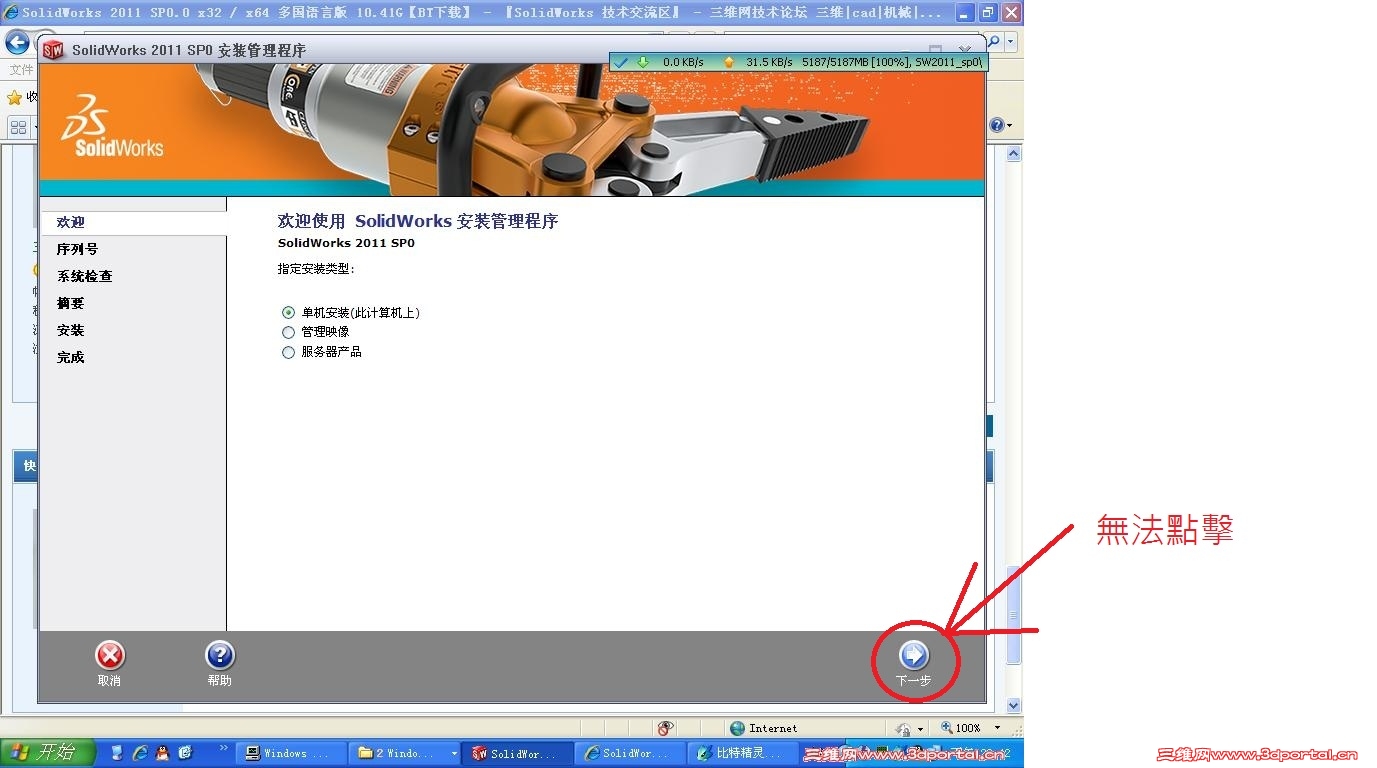Click the IE blue Help question-mark icon
Screen dimensions: 1377x768
click(996, 125)
